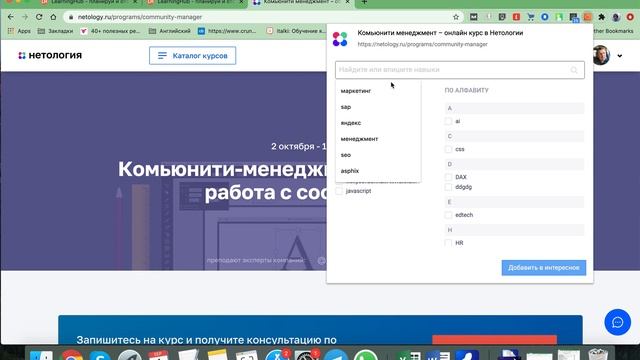Open Skype from the dock
The height and width of the screenshot is (360, 640).
click(100, 356)
